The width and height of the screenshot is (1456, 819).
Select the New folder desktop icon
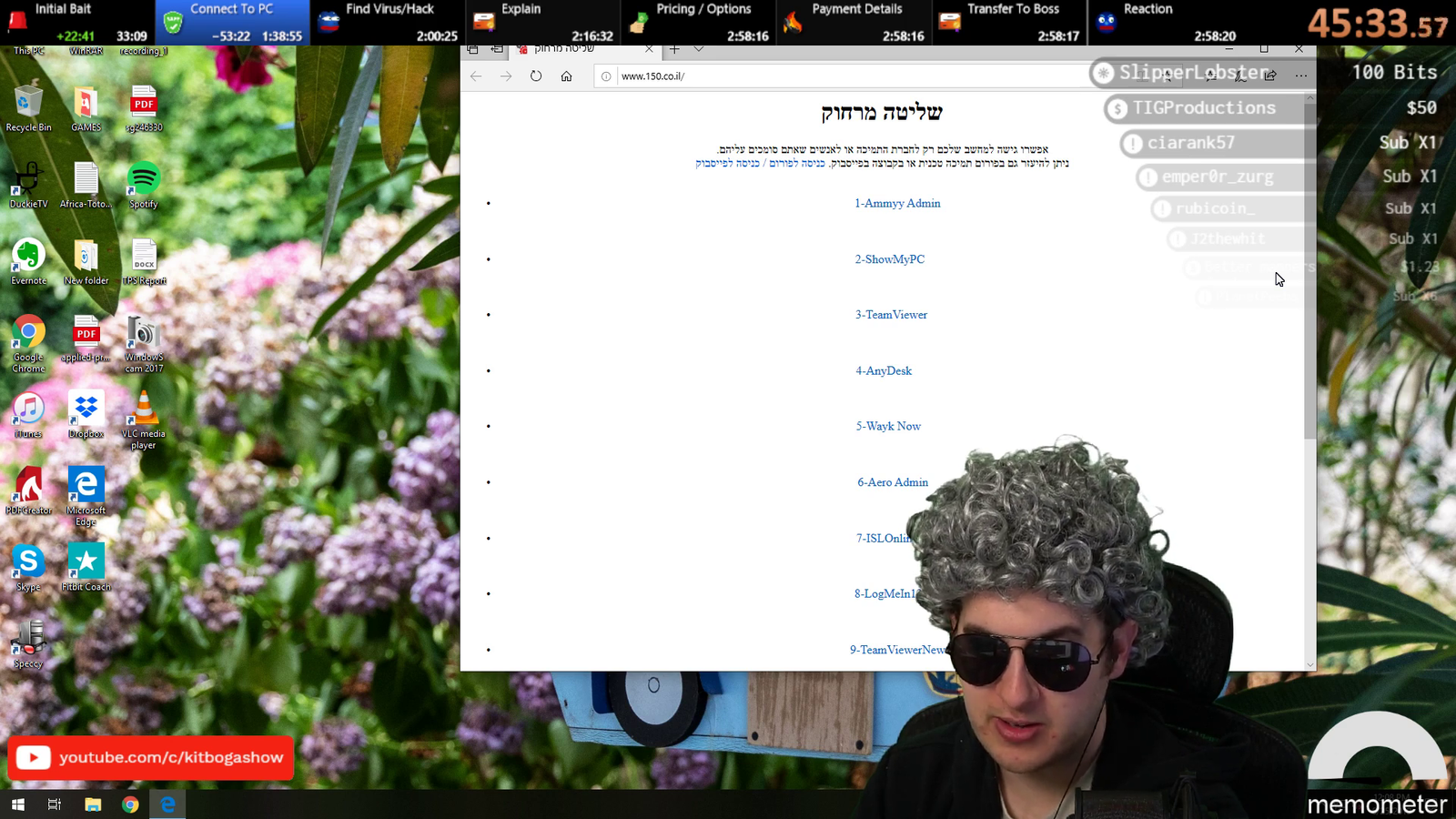click(x=86, y=260)
